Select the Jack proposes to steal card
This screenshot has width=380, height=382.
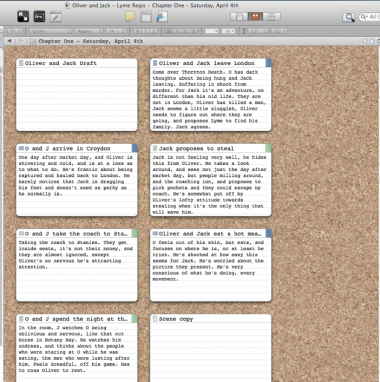click(211, 180)
